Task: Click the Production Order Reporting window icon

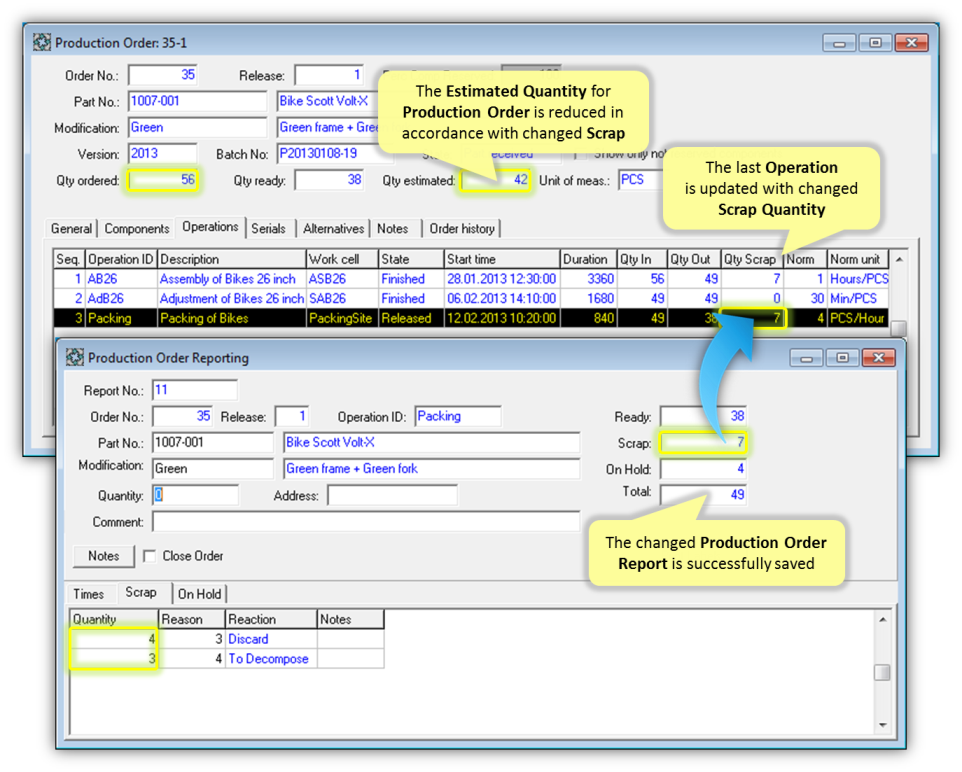Action: [x=75, y=357]
